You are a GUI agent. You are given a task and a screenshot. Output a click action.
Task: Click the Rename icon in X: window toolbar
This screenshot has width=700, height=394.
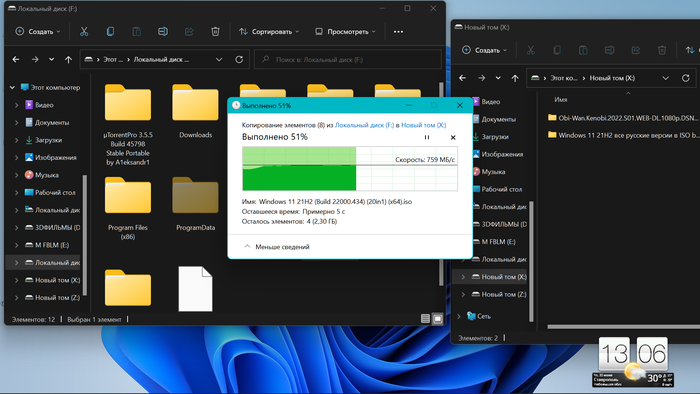pyautogui.click(x=609, y=50)
